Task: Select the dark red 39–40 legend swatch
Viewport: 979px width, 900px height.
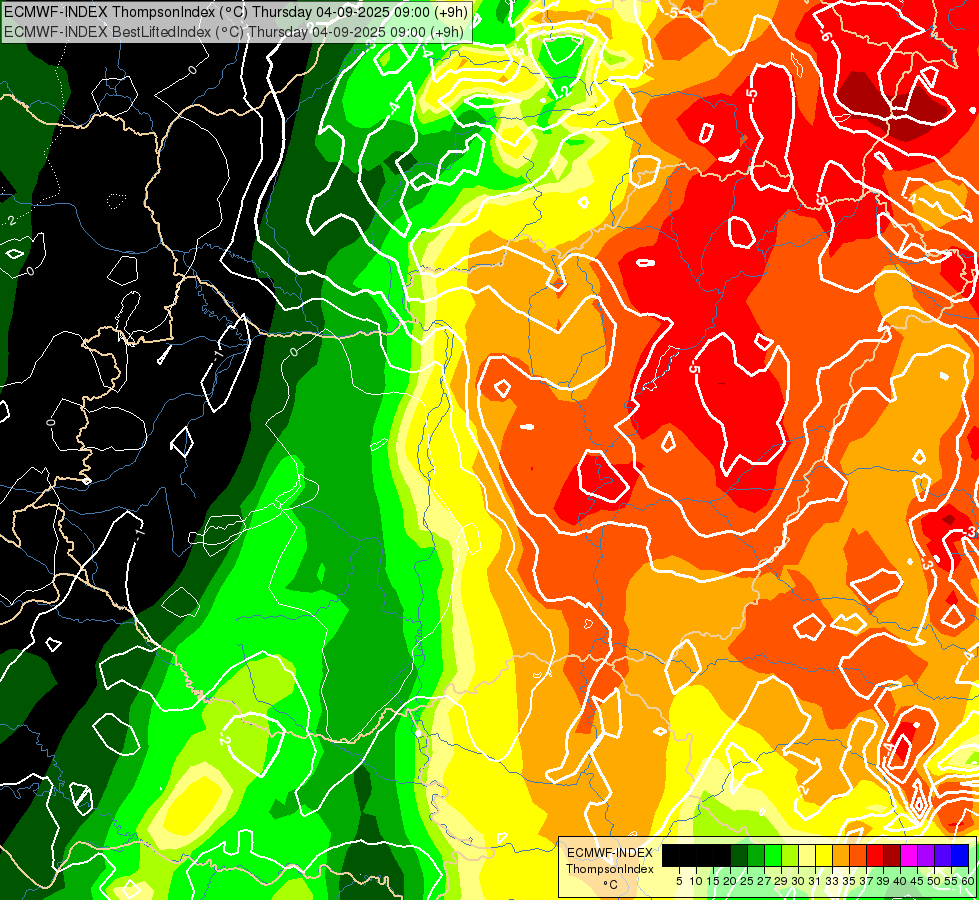Action: point(892,855)
